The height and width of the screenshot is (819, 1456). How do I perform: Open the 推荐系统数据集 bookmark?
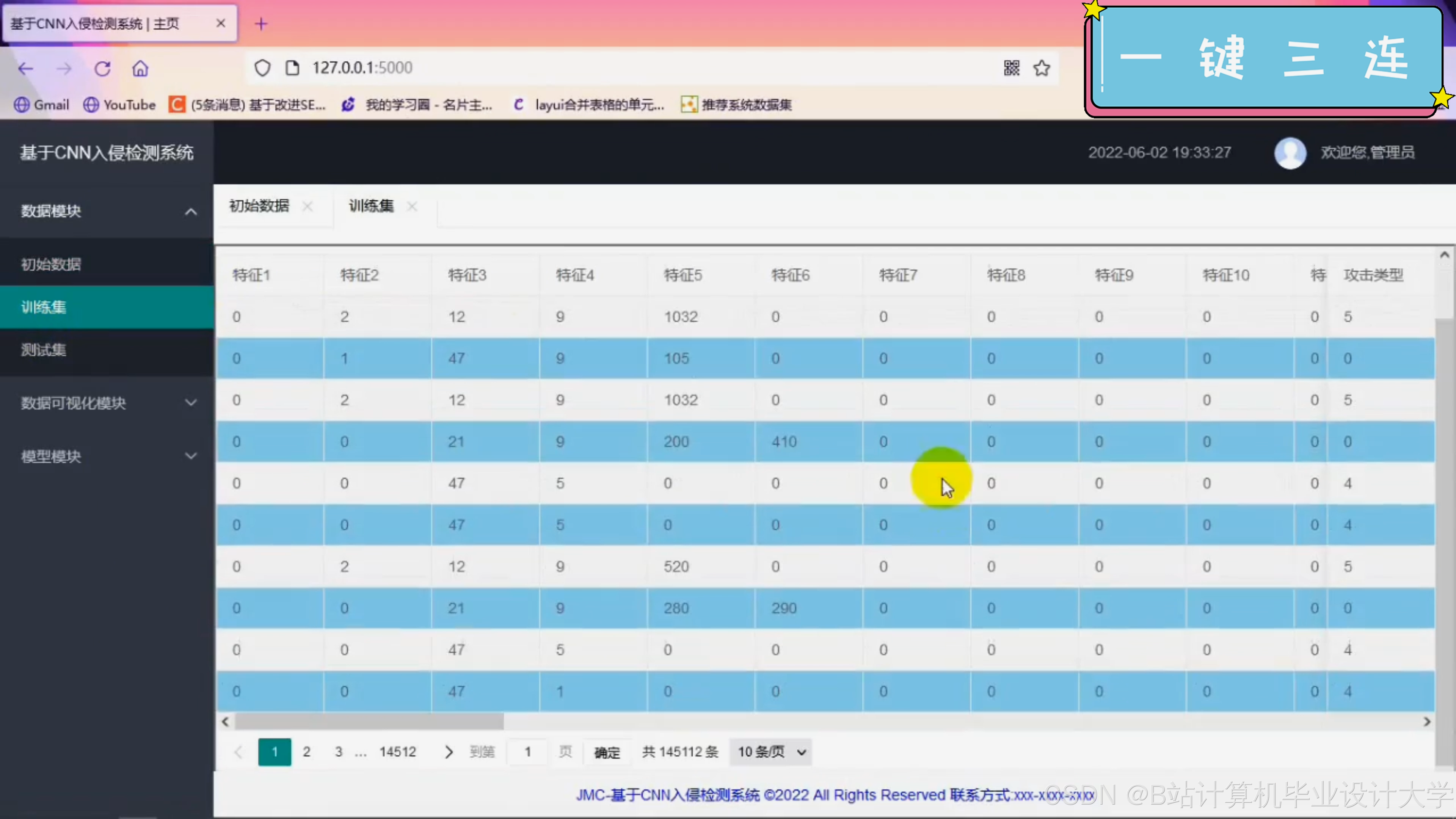tap(735, 105)
